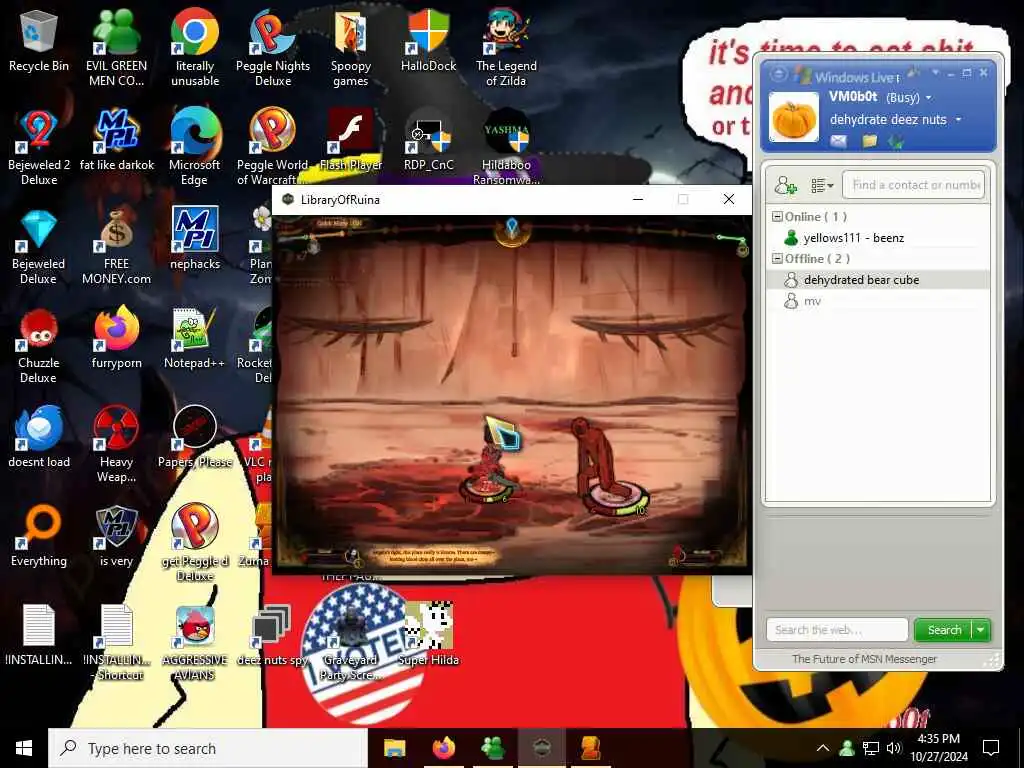Select the !INSTALLIN... text file icon
This screenshot has height=768, width=1024.
pyautogui.click(x=39, y=634)
